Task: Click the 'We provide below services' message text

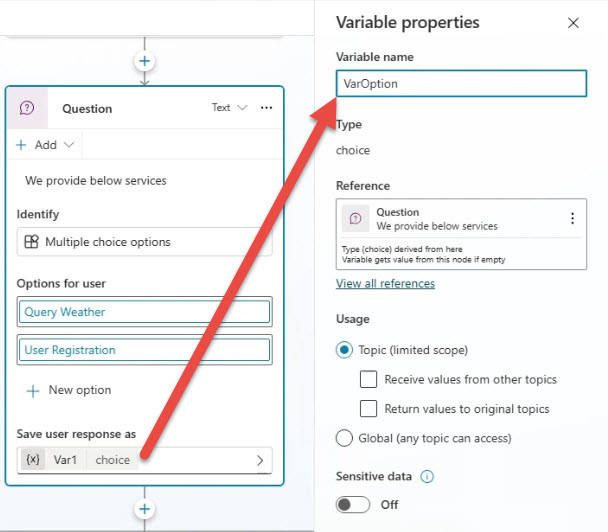Action: pos(96,181)
